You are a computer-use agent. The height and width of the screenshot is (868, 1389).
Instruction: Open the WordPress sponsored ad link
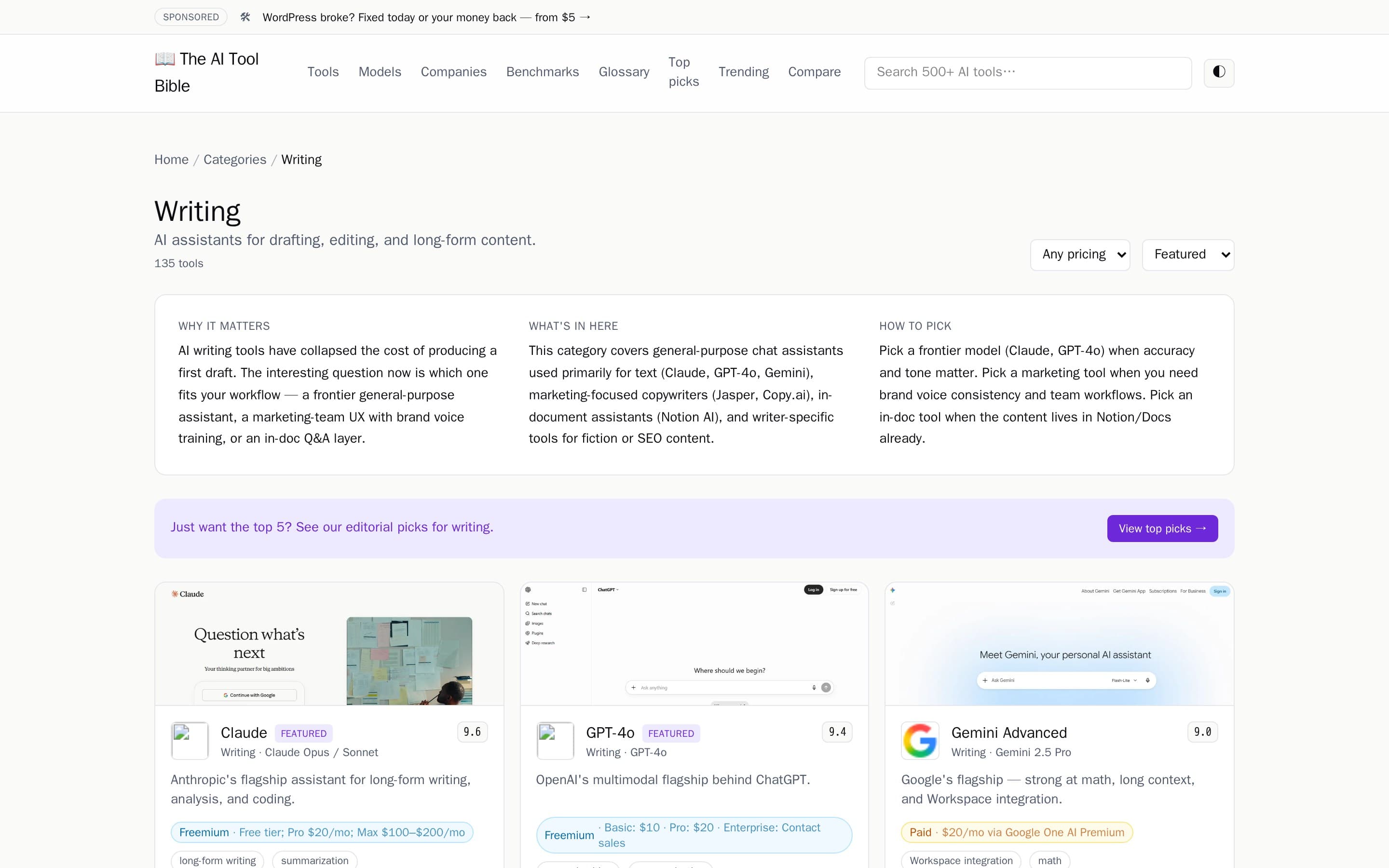click(426, 17)
